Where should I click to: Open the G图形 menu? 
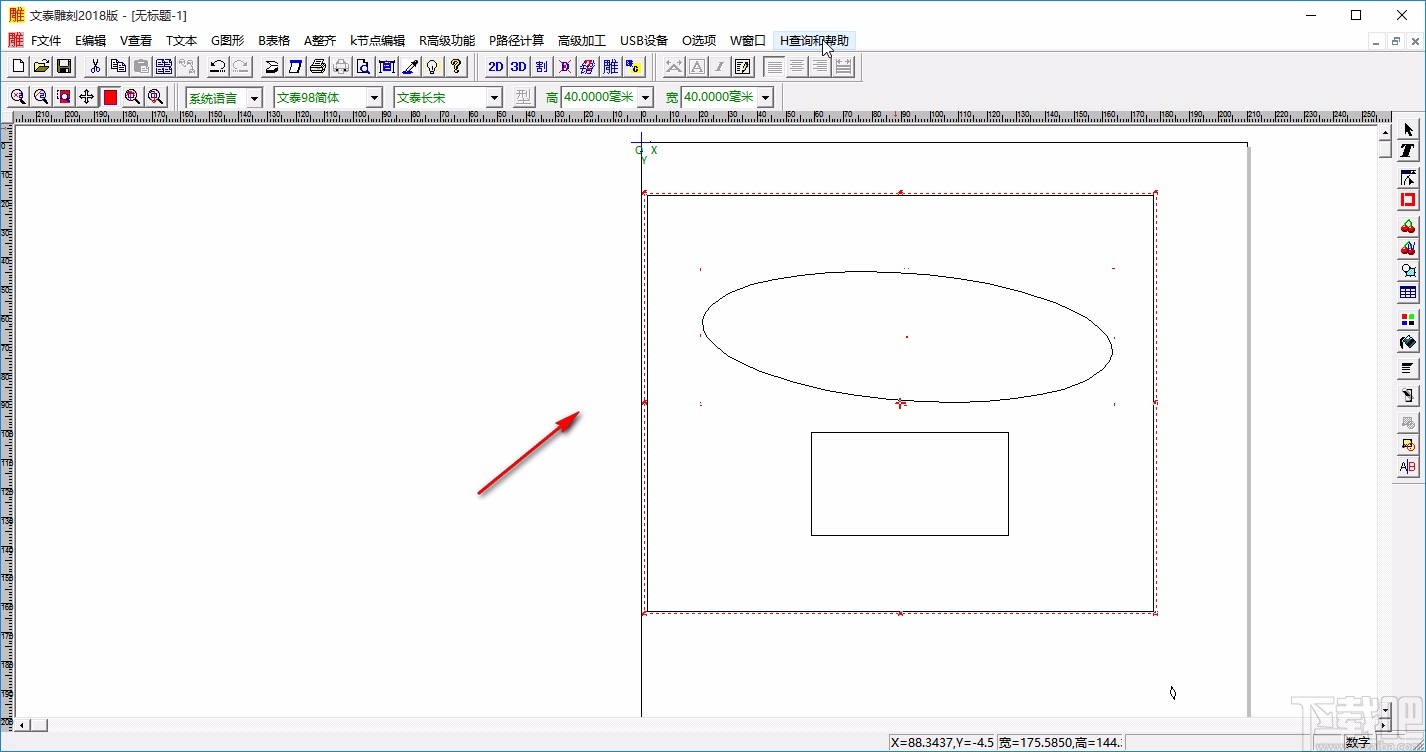[x=228, y=41]
